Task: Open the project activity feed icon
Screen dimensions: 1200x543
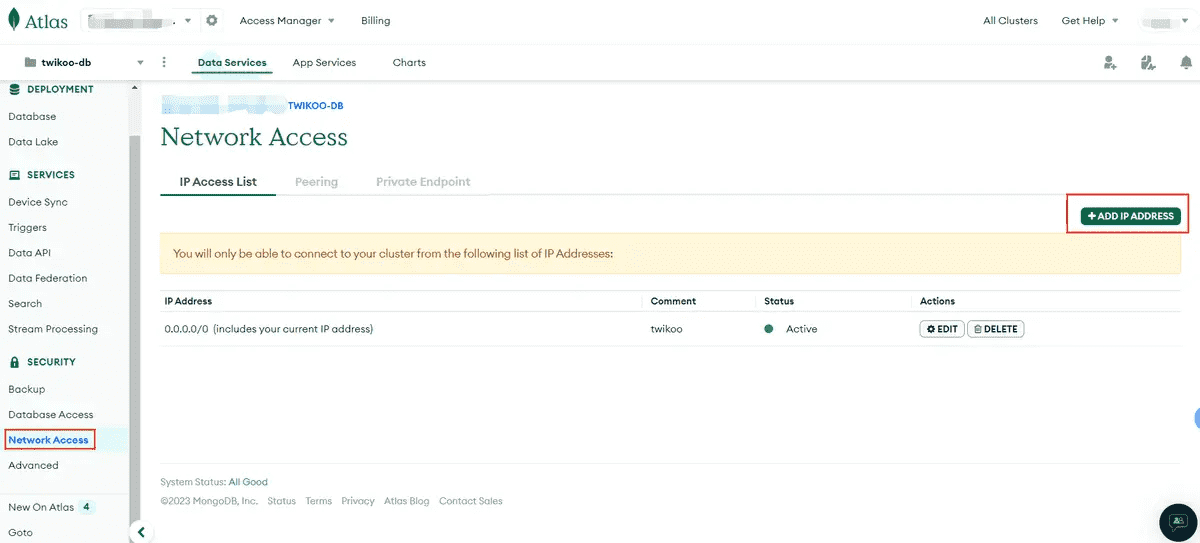Action: (x=1148, y=63)
